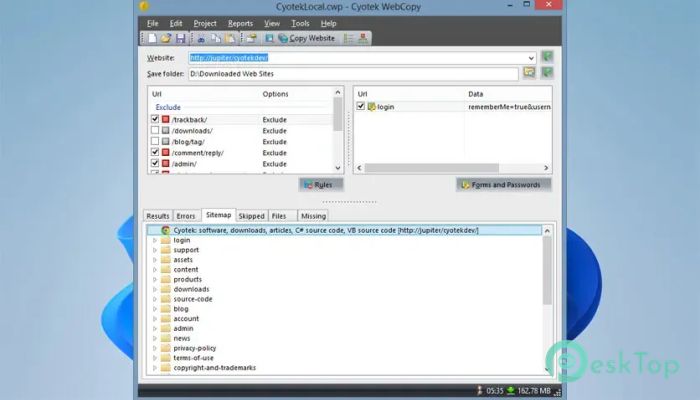Image resolution: width=700 pixels, height=400 pixels.
Task: Switch to the Skipped tab
Action: 251,216
